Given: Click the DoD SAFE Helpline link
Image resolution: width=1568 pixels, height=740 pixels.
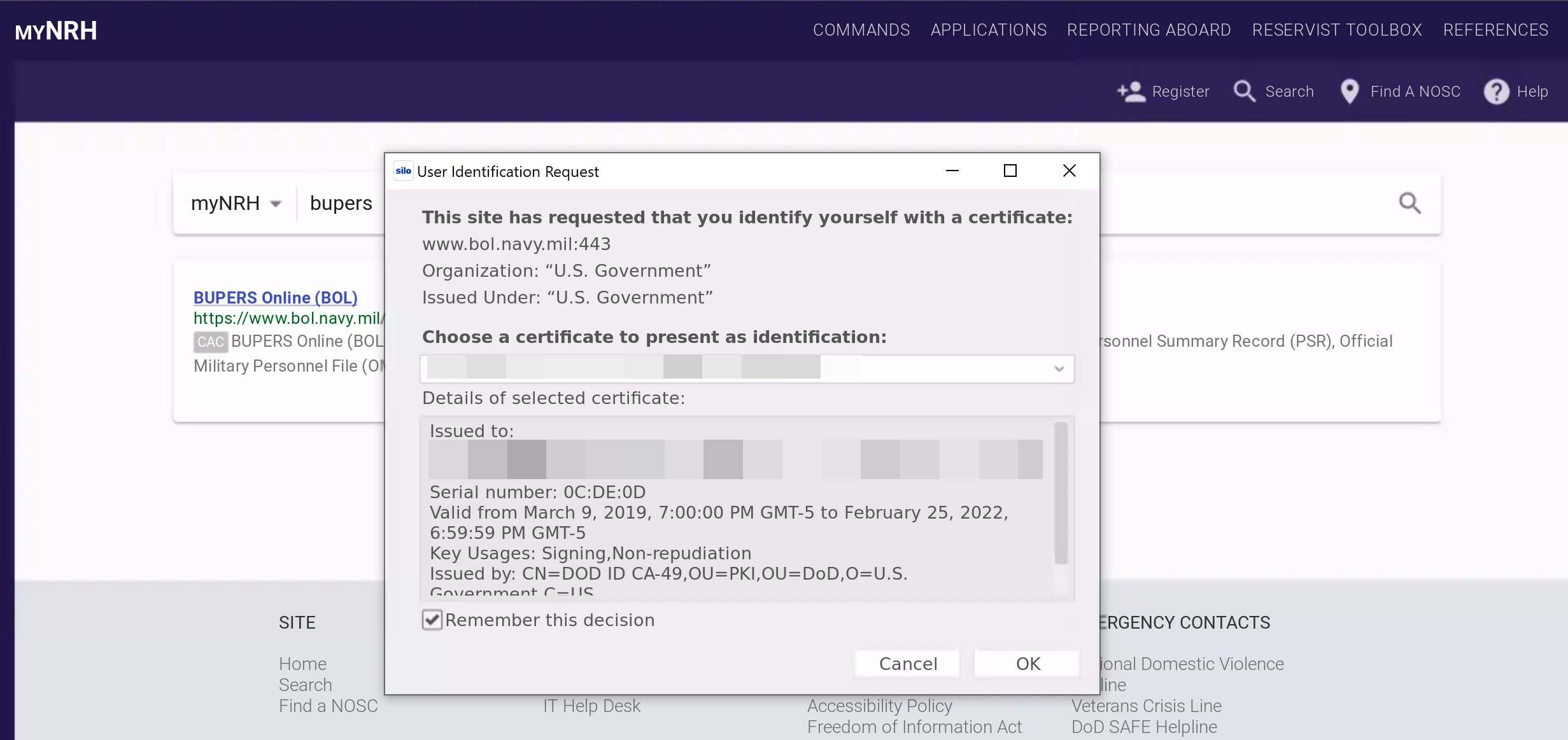Looking at the screenshot, I should pos(1144,727).
